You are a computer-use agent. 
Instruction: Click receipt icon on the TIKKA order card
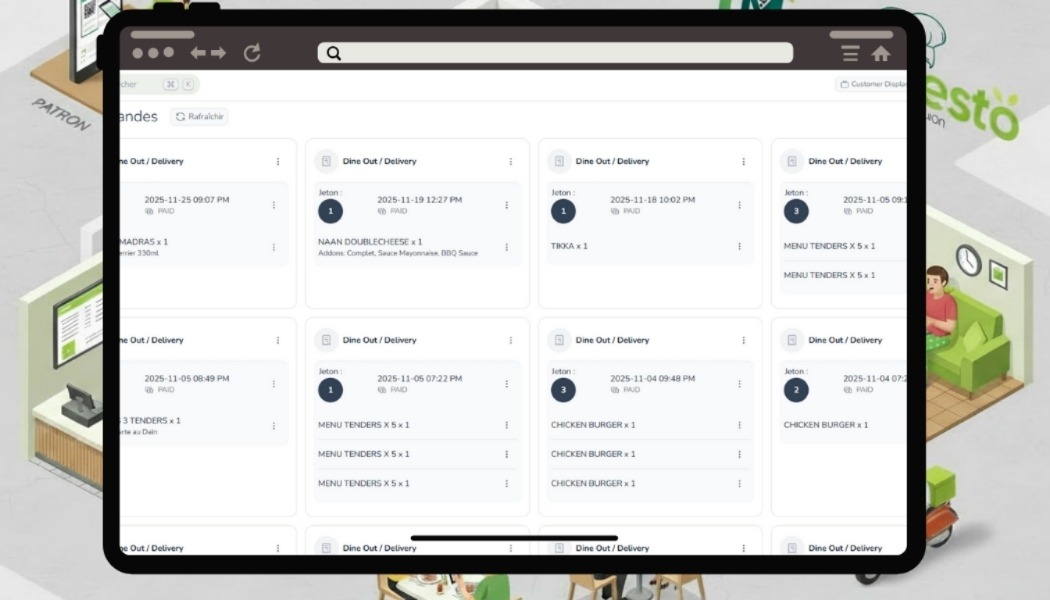pos(559,161)
